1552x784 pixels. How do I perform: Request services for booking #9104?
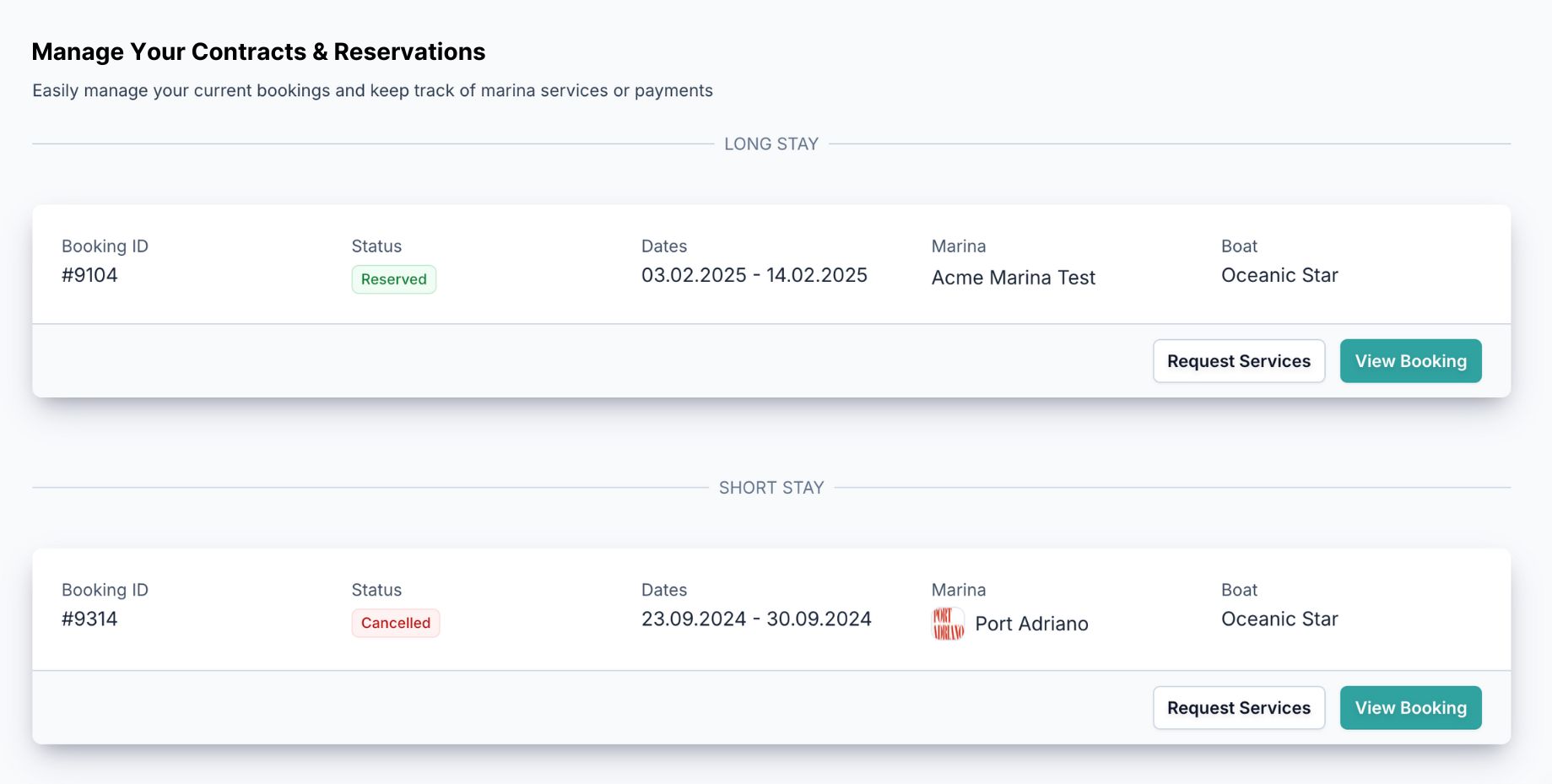click(x=1239, y=361)
